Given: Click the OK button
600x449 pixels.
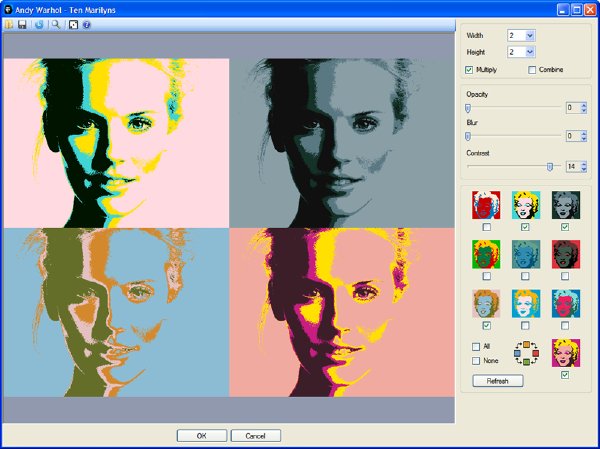Looking at the screenshot, I should 202,436.
